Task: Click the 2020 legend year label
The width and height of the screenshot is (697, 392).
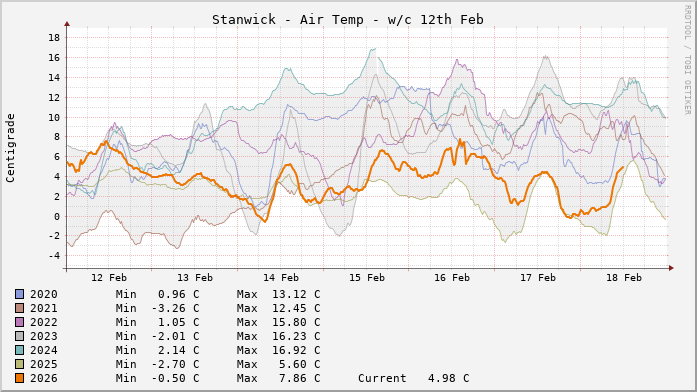Action: (x=44, y=294)
